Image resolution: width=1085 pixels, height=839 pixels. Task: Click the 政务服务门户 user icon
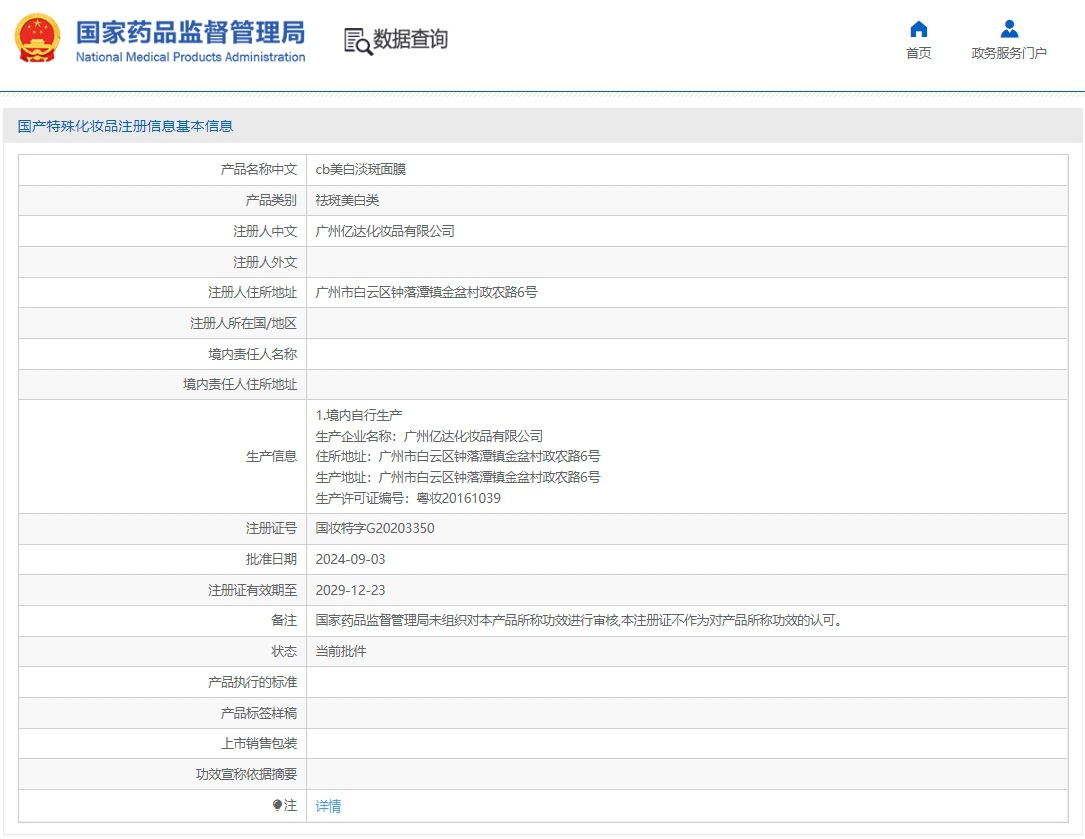coord(1009,29)
